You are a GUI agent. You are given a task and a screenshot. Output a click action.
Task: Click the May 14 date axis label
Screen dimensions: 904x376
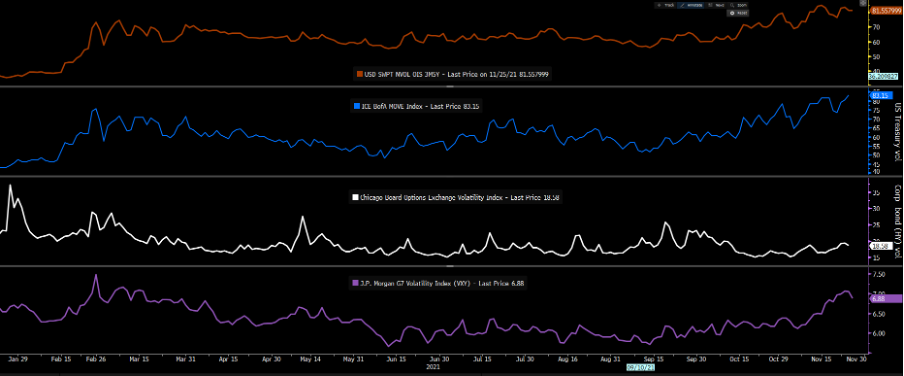(x=310, y=359)
